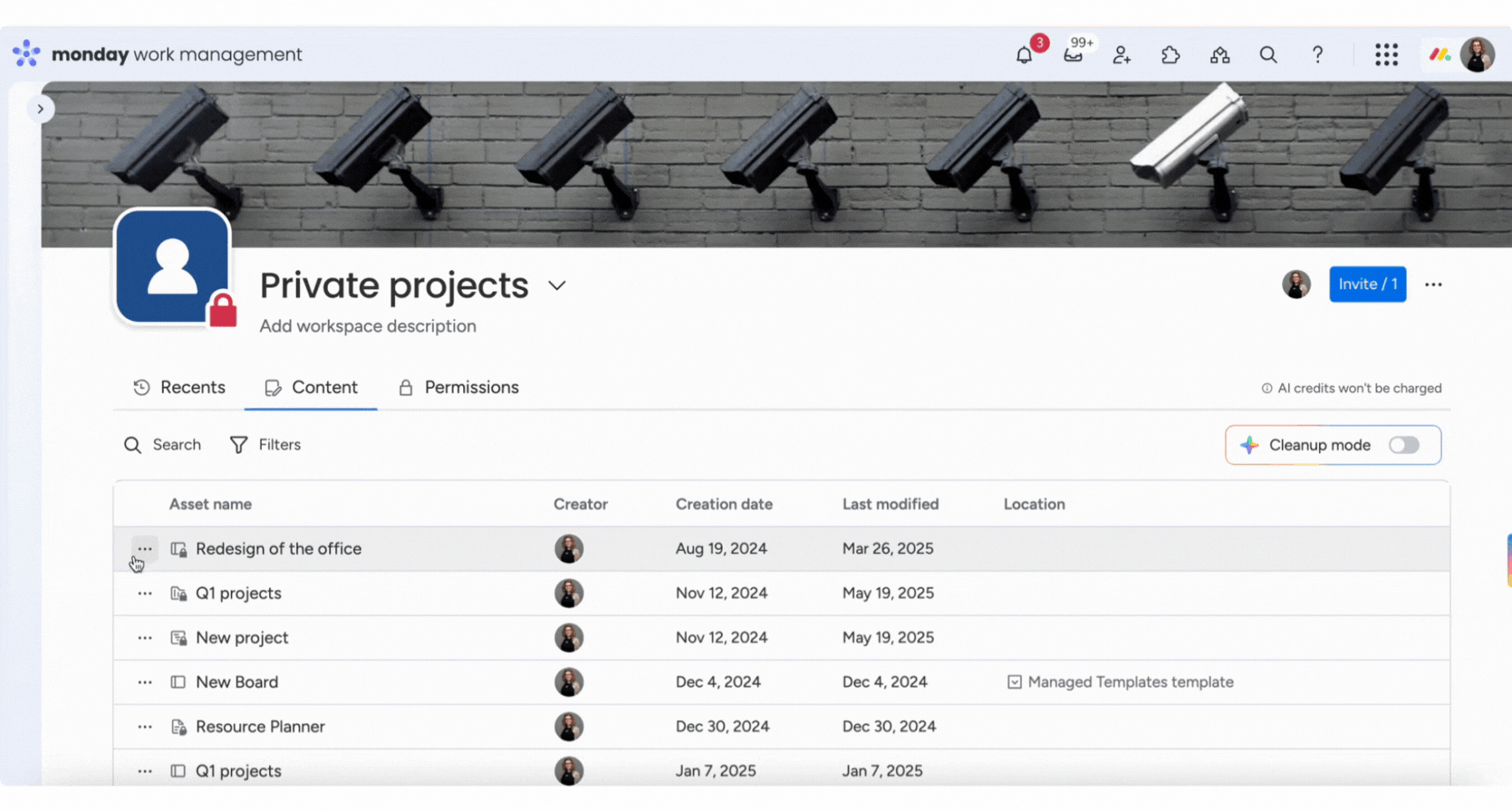Enable the Cleanup mode toggle

point(1404,445)
